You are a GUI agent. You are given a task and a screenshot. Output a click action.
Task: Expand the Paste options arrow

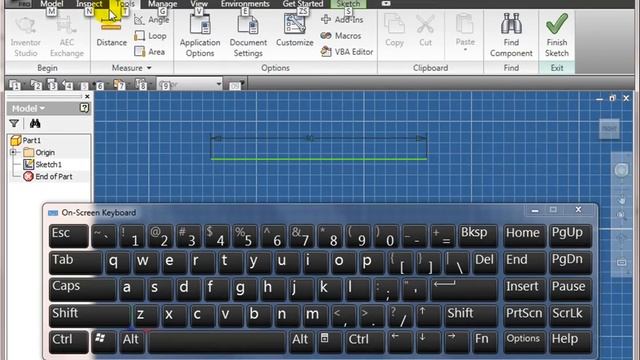pyautogui.click(x=465, y=50)
